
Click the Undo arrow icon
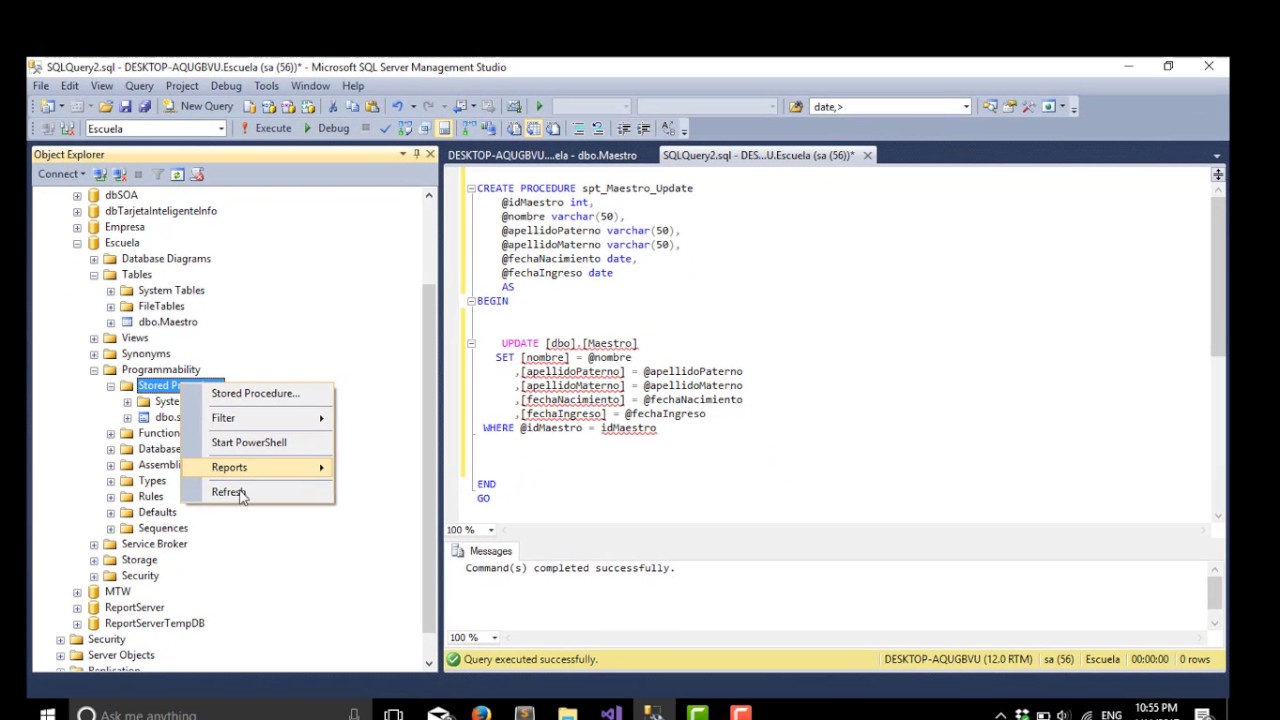[x=397, y=106]
